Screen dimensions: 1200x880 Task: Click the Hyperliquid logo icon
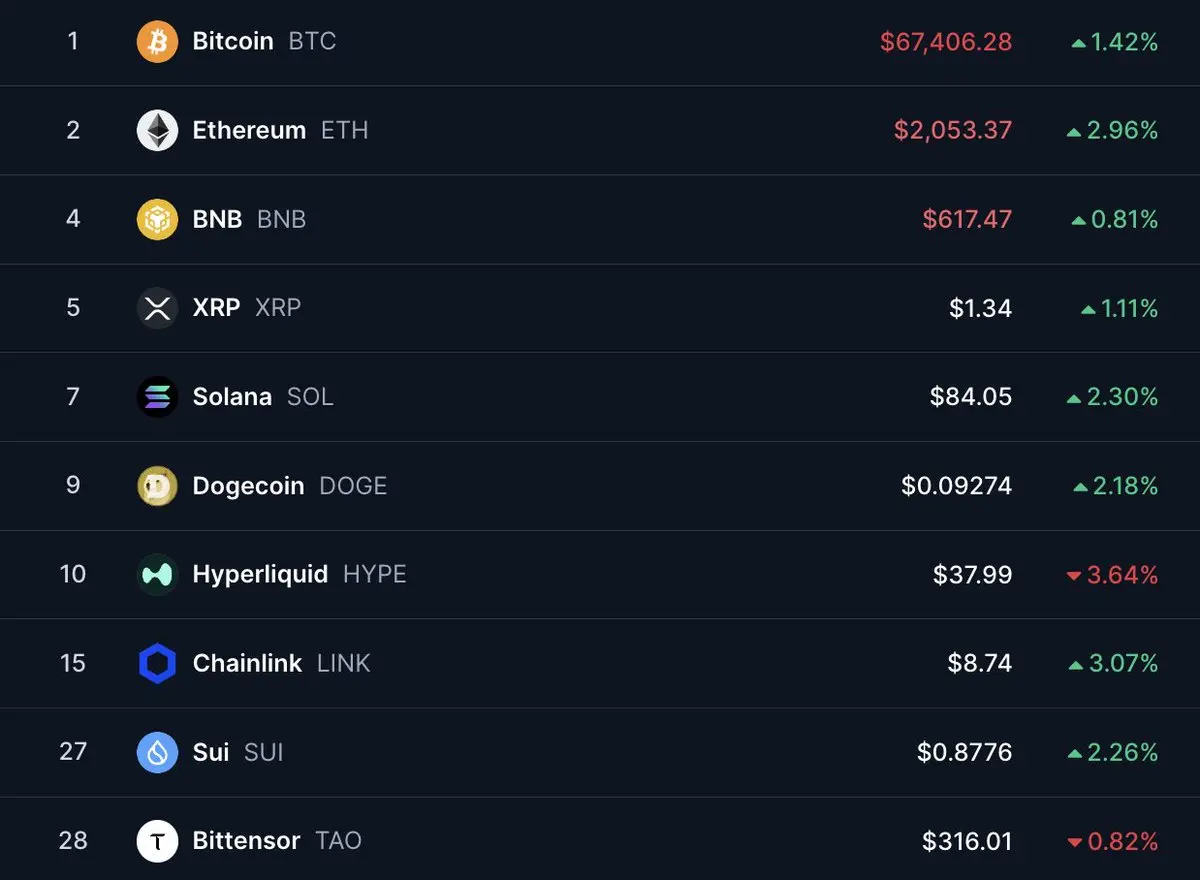pyautogui.click(x=157, y=574)
